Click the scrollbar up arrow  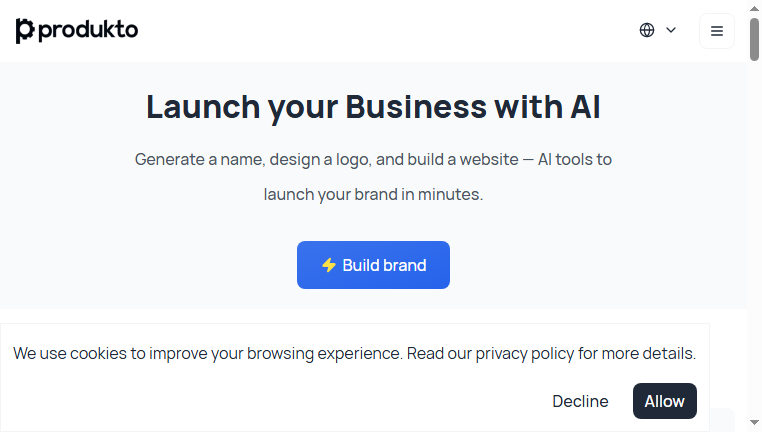pos(754,8)
